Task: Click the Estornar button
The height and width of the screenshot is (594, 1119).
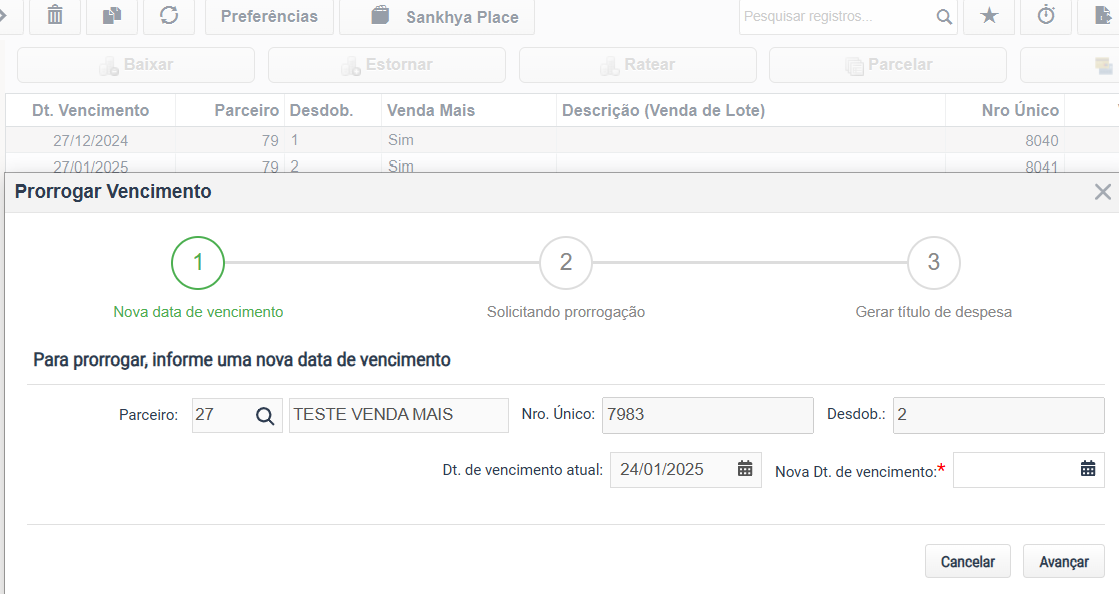Action: 387,65
